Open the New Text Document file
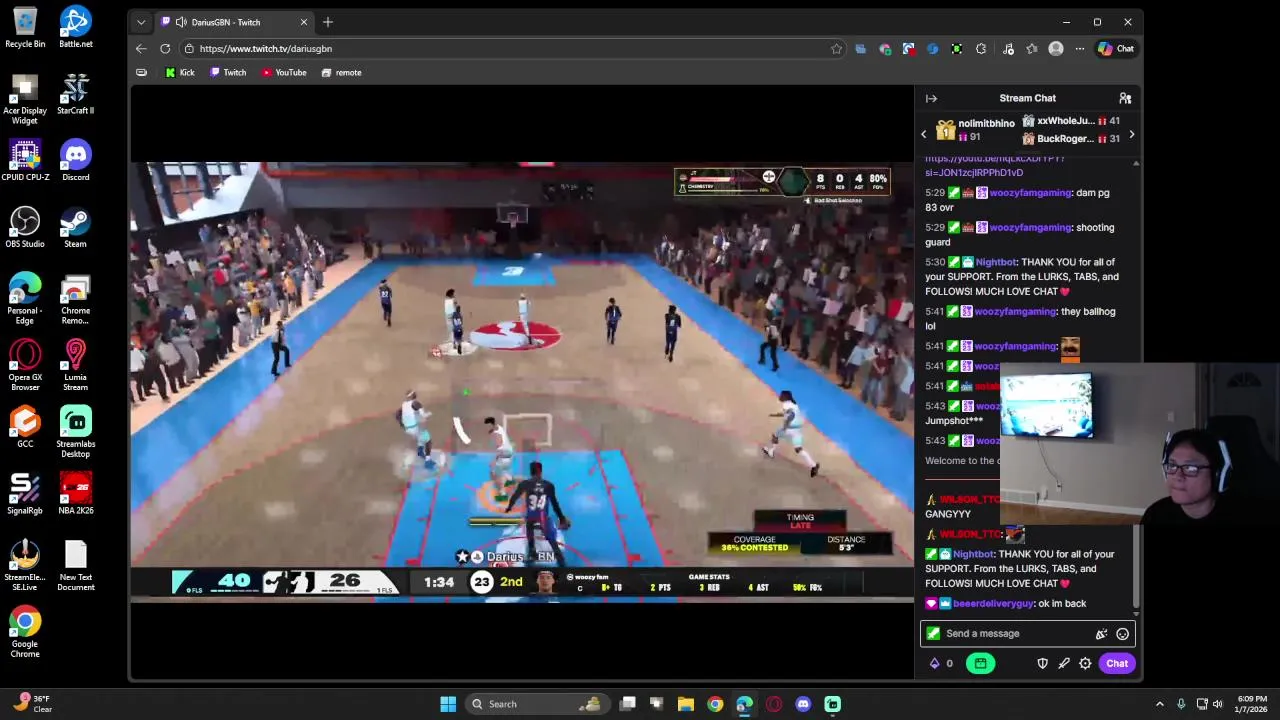The image size is (1280, 720). (x=76, y=565)
